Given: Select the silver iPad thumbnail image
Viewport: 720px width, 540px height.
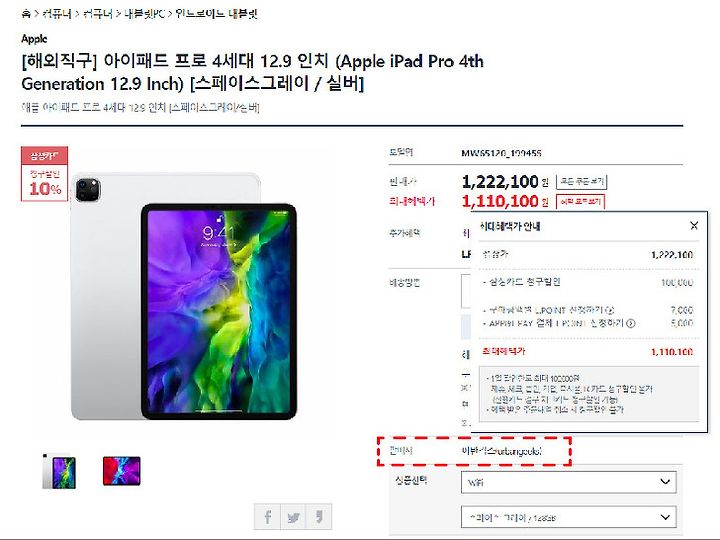Looking at the screenshot, I should click(x=59, y=472).
